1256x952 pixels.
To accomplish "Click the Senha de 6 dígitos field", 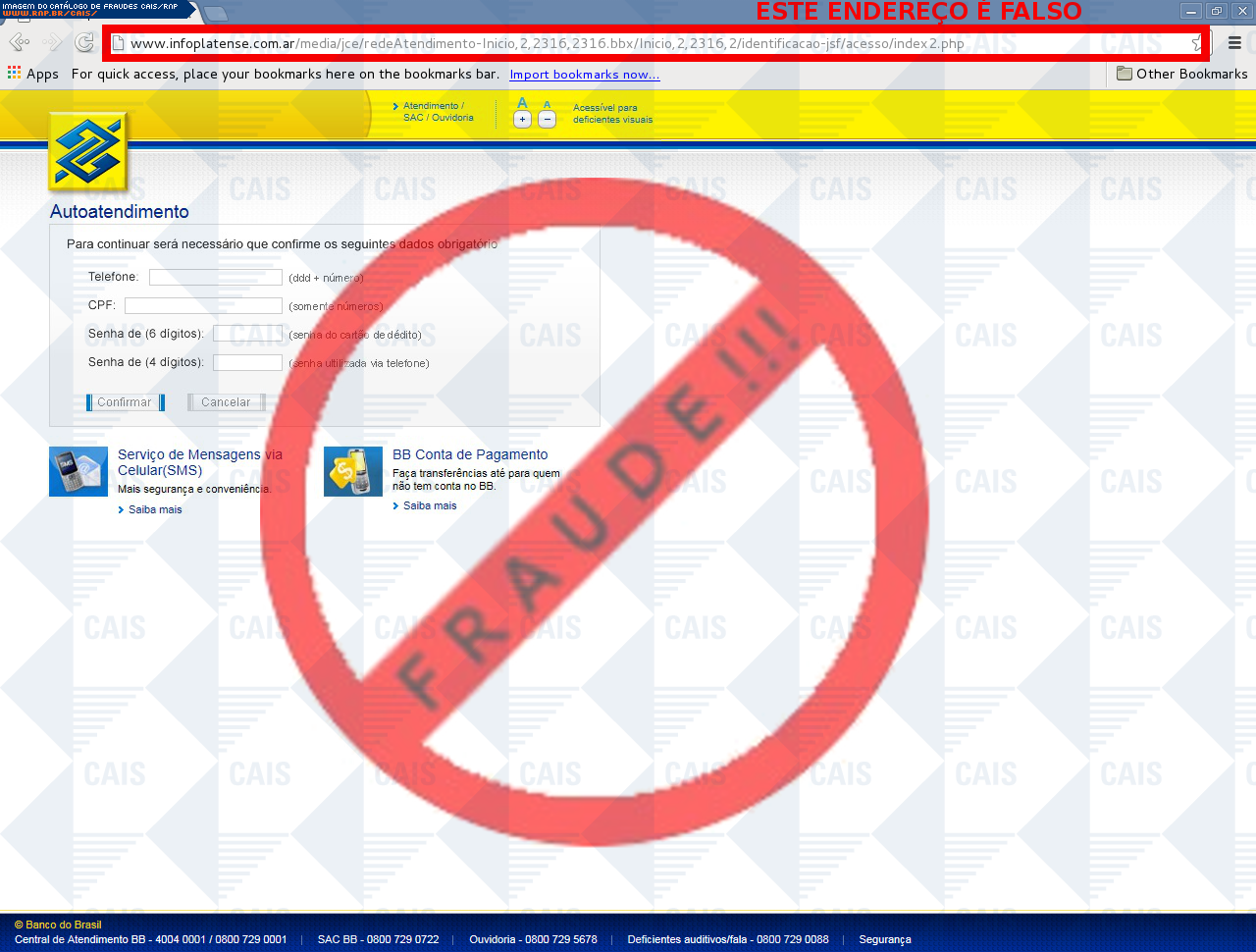I will click(247, 334).
